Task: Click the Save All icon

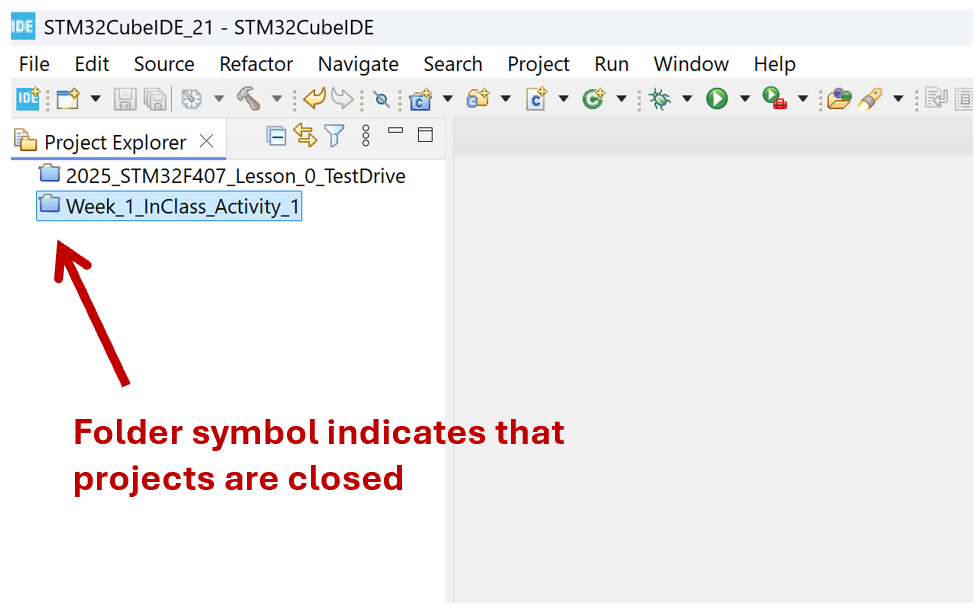Action: pos(155,99)
